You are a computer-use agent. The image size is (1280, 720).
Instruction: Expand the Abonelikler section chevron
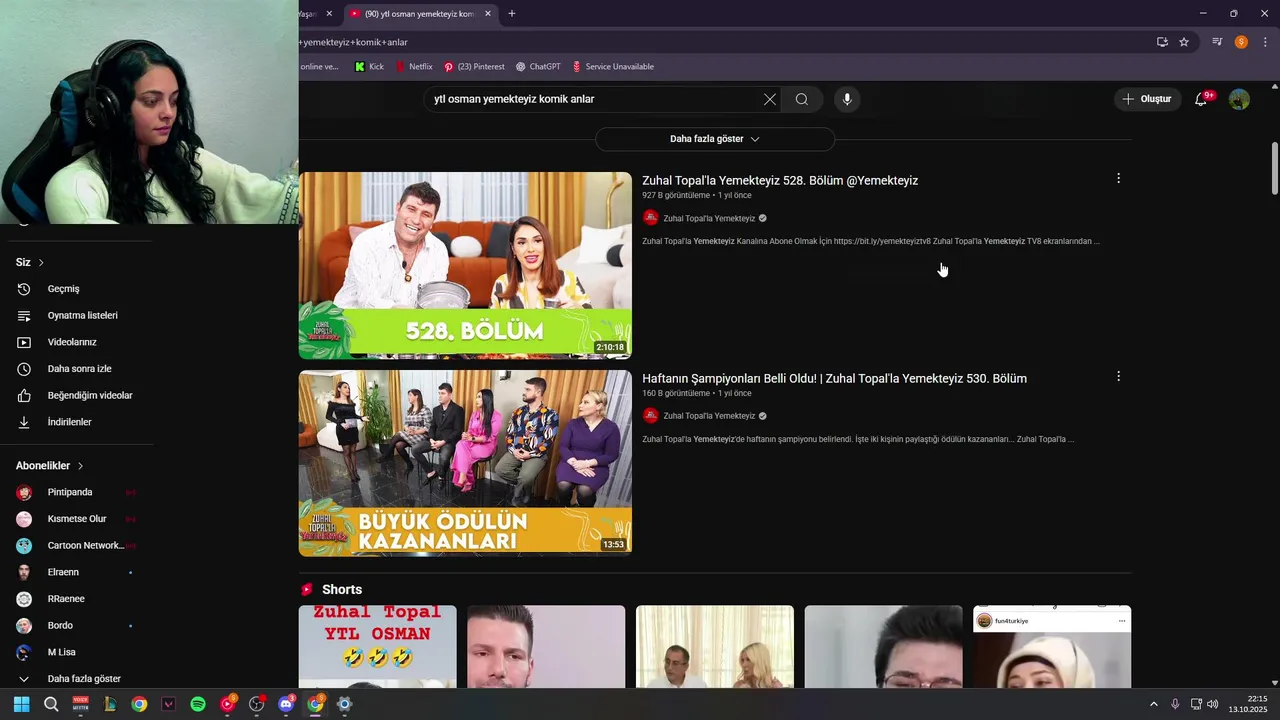80,466
